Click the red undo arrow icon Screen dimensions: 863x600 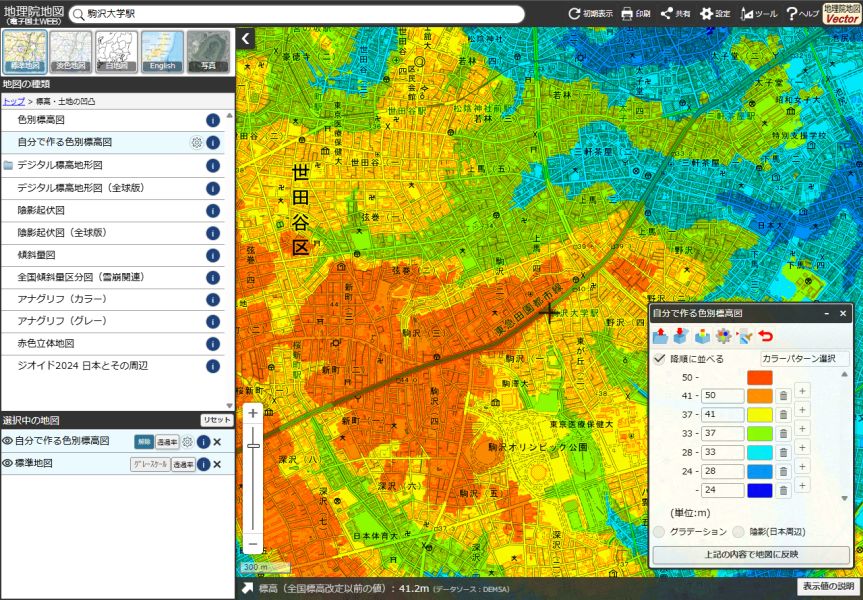(x=766, y=336)
